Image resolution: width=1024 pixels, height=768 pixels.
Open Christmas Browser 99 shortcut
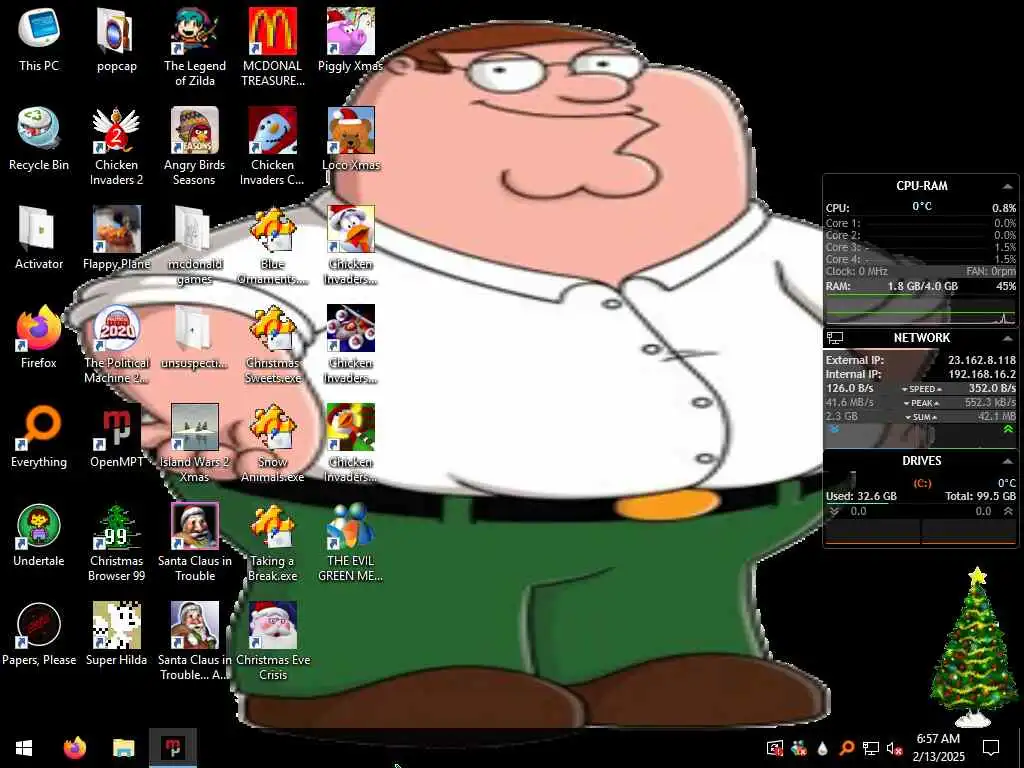[x=116, y=543]
